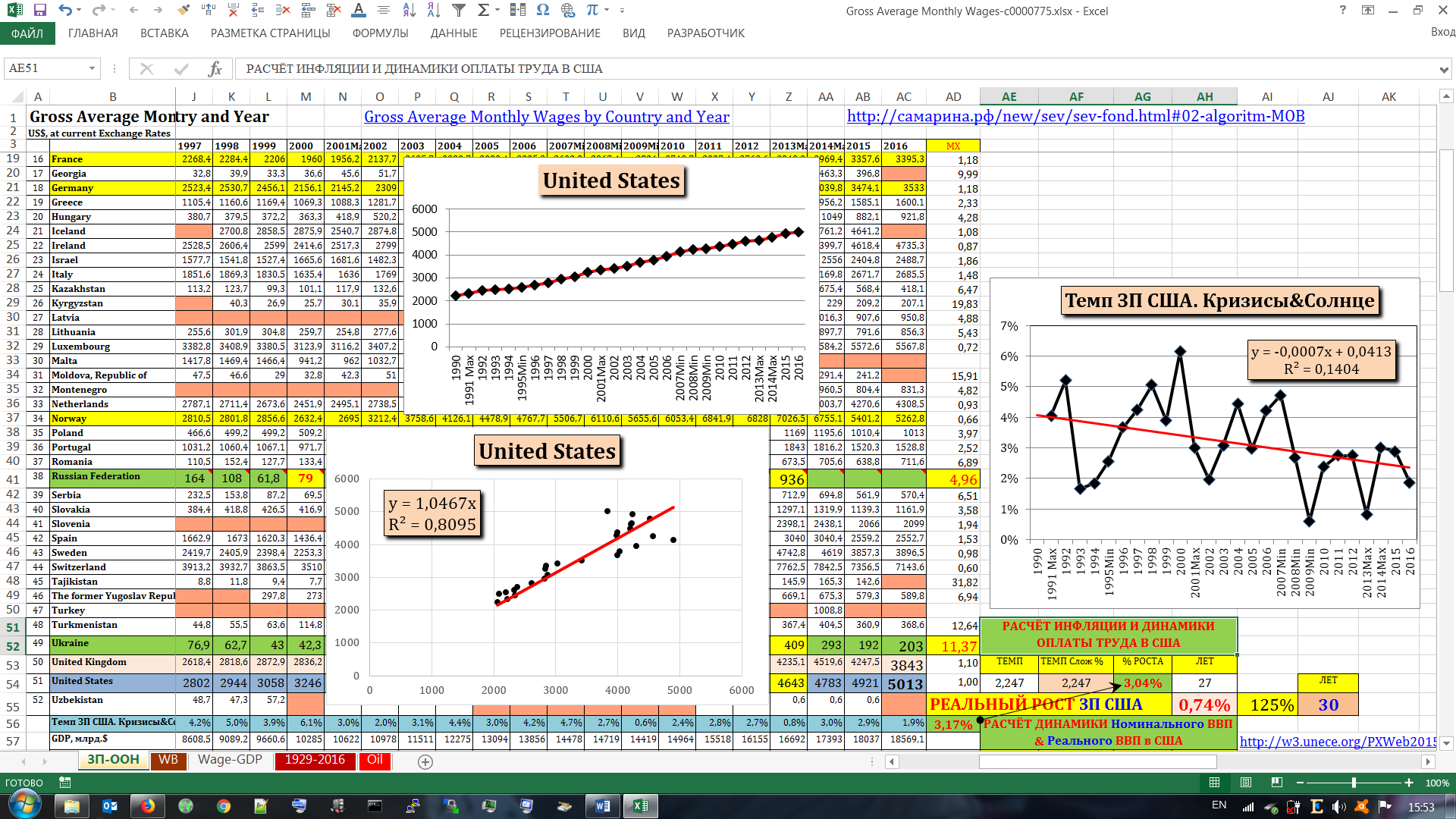The height and width of the screenshot is (819, 1456).
Task: Click the font color A icon
Action: (x=359, y=11)
